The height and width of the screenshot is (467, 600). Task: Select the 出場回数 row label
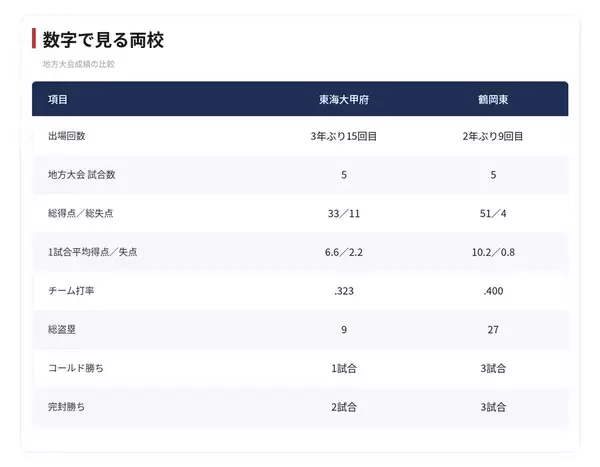point(67,136)
